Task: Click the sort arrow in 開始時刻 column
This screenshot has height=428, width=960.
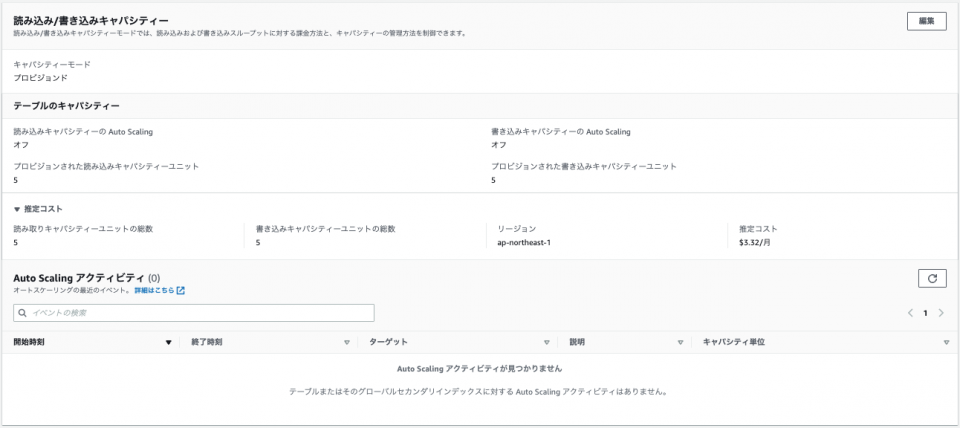Action: point(169,342)
